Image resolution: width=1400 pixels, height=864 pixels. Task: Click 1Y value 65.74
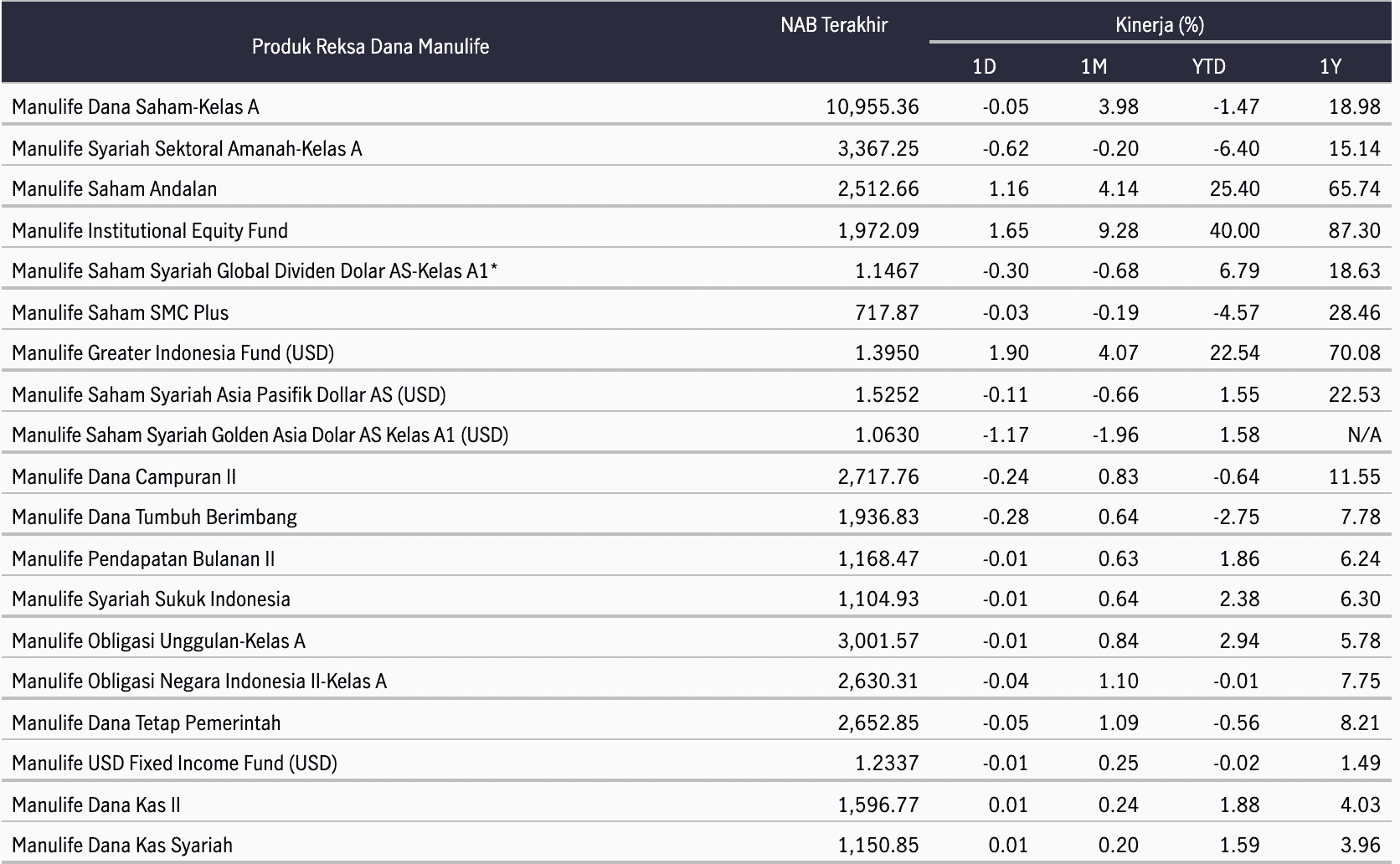(x=1354, y=188)
